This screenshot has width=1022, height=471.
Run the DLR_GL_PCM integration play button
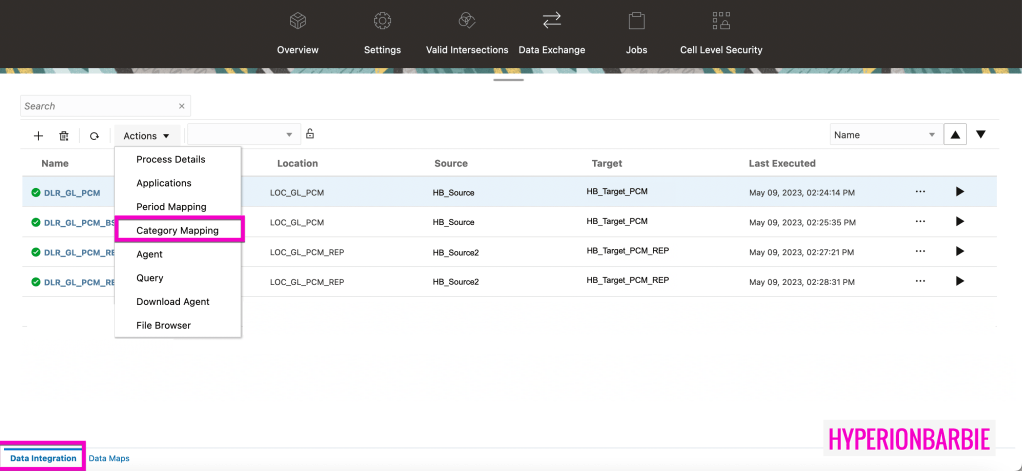[960, 192]
